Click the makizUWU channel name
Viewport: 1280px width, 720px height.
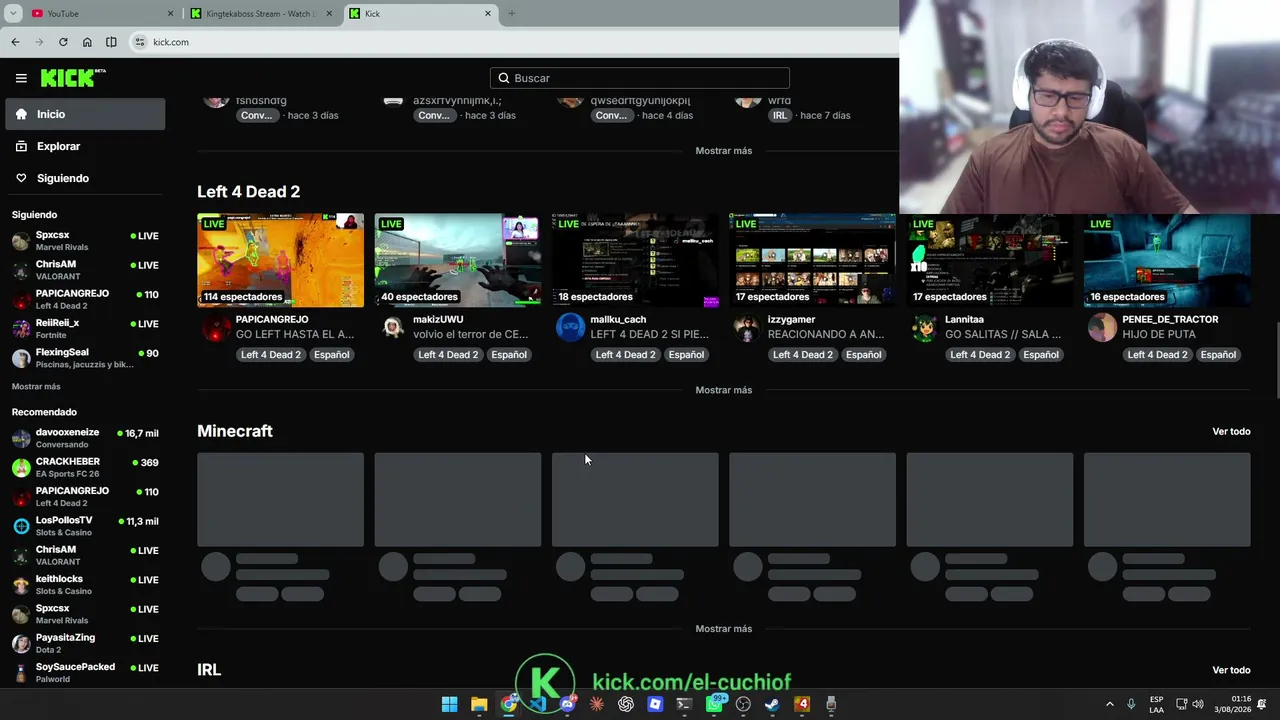pyautogui.click(x=438, y=319)
